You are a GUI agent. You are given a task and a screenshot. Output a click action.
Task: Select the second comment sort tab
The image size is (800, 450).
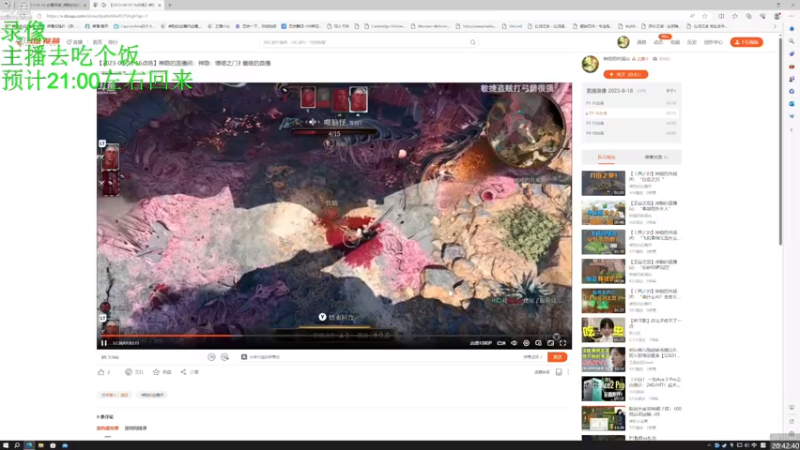click(136, 428)
